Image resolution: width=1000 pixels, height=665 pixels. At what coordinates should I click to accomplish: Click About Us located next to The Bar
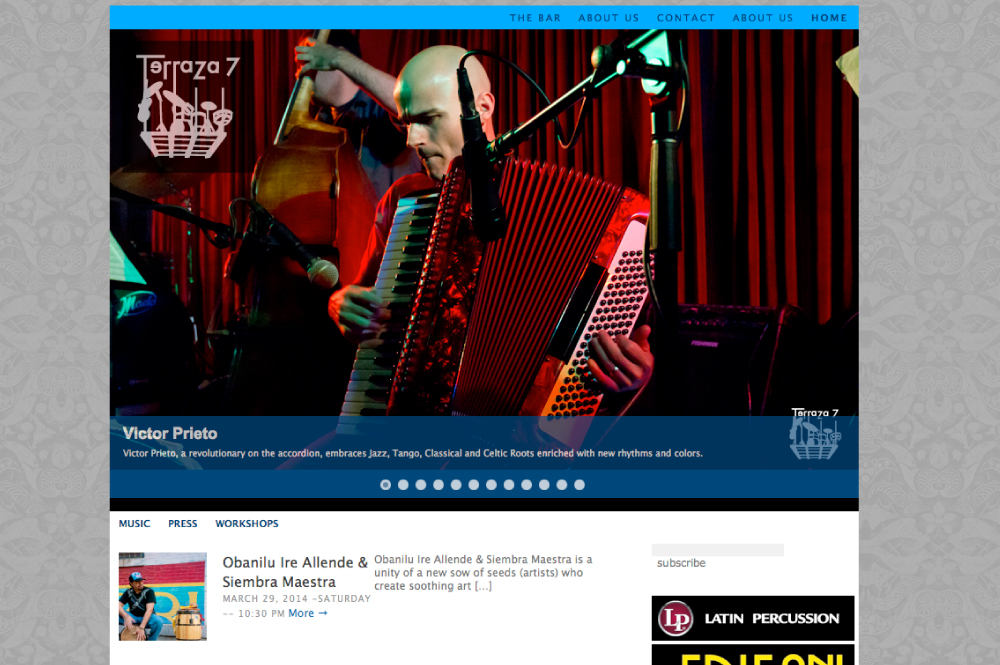pyautogui.click(x=608, y=18)
